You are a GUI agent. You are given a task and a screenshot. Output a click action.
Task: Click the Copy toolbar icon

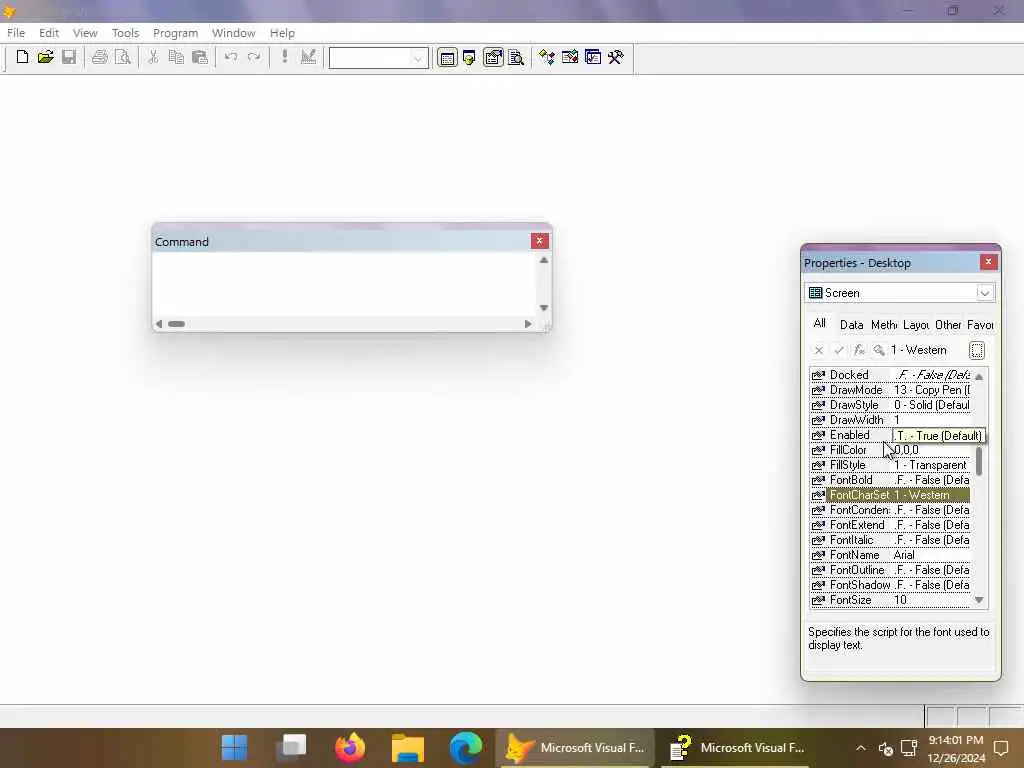coord(176,57)
